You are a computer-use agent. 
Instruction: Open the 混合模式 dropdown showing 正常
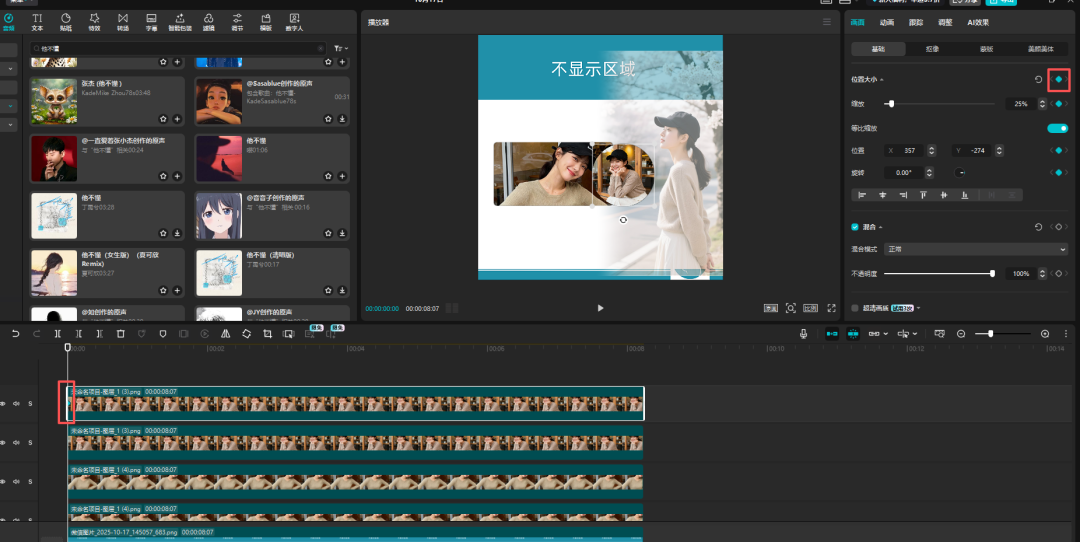pyautogui.click(x=976, y=249)
